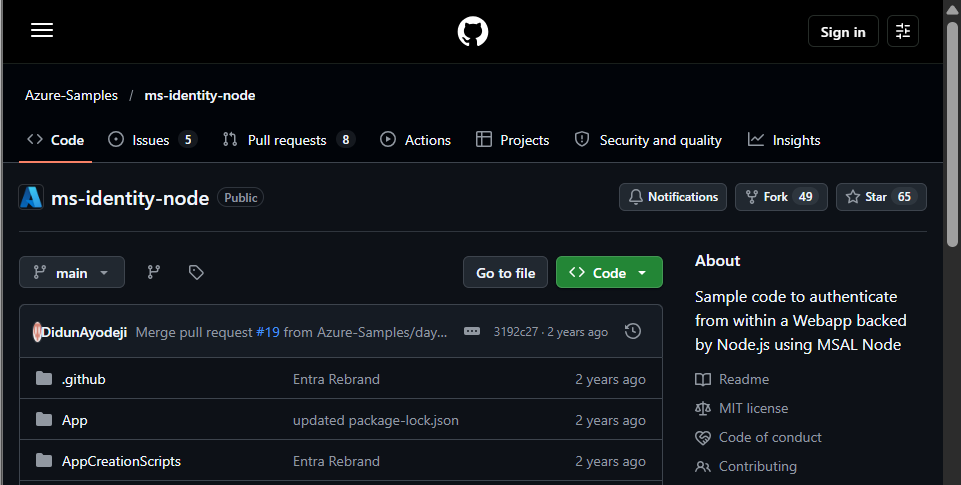
Task: Click the Issues count badge 5
Action: click(188, 140)
